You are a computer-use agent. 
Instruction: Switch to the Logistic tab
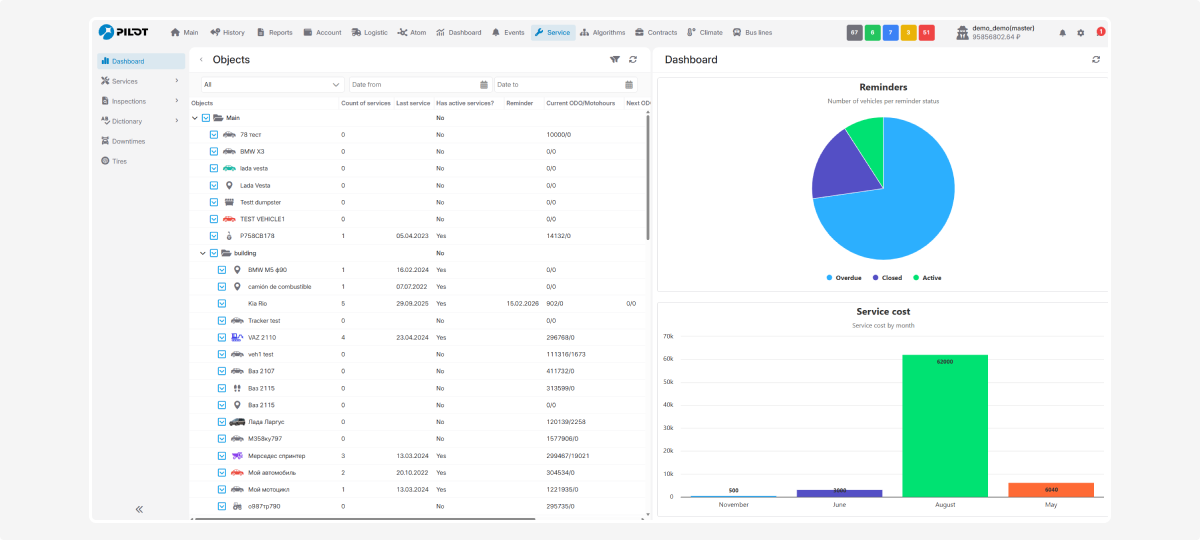[369, 33]
